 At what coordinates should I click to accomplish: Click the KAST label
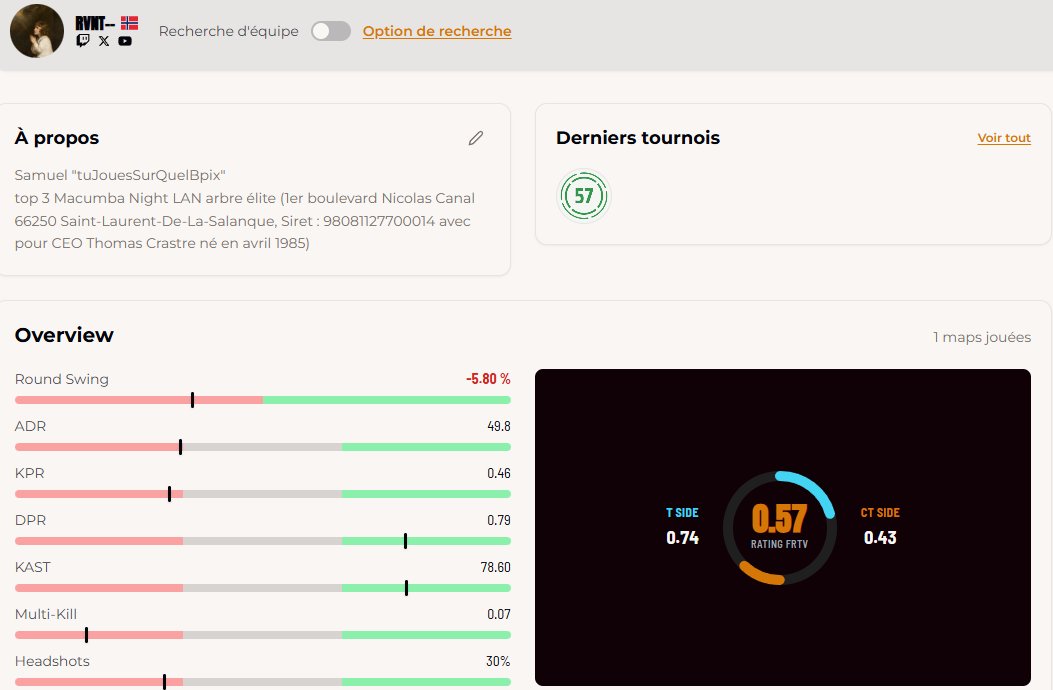pyautogui.click(x=33, y=567)
